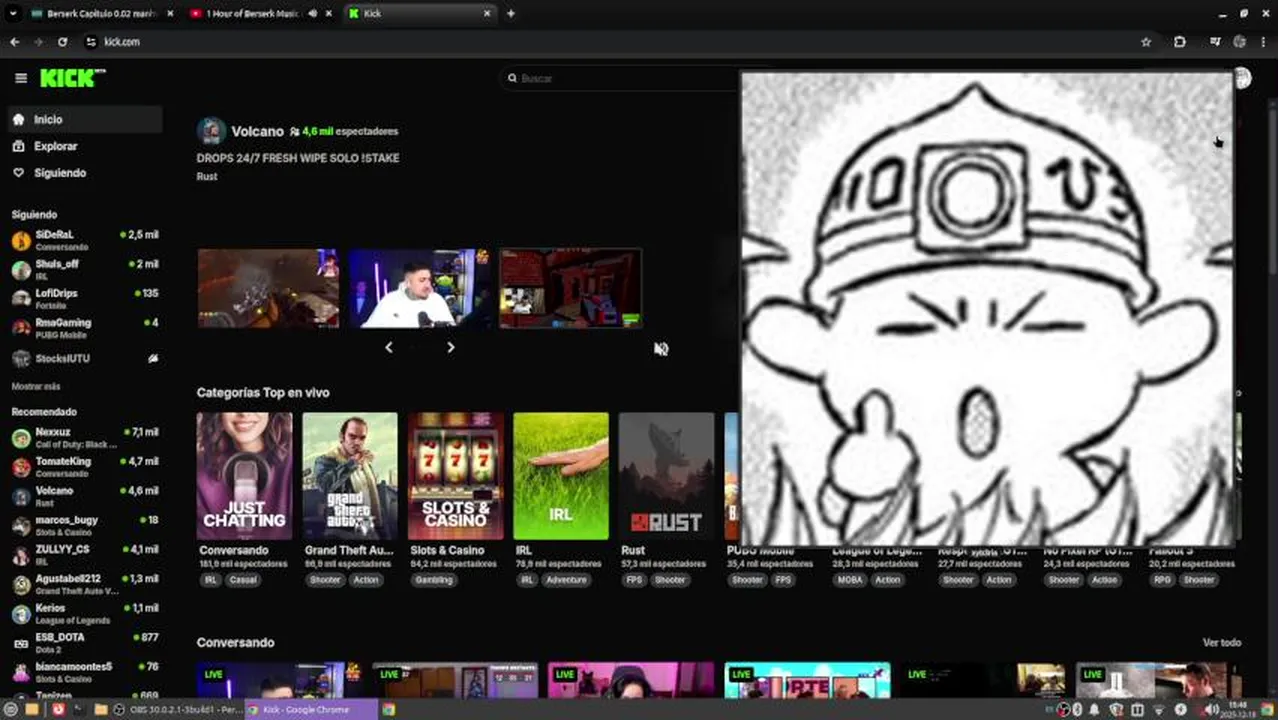Open the hamburger sidebar menu
Viewport: 1278px width, 720px height.
click(x=21, y=78)
